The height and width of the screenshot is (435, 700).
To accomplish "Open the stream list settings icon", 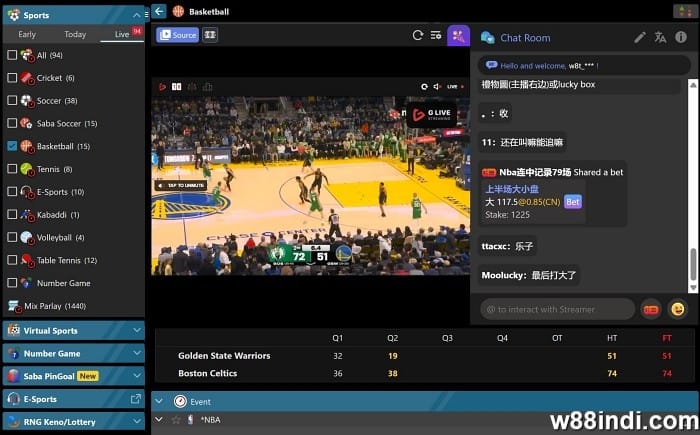I will tap(436, 35).
